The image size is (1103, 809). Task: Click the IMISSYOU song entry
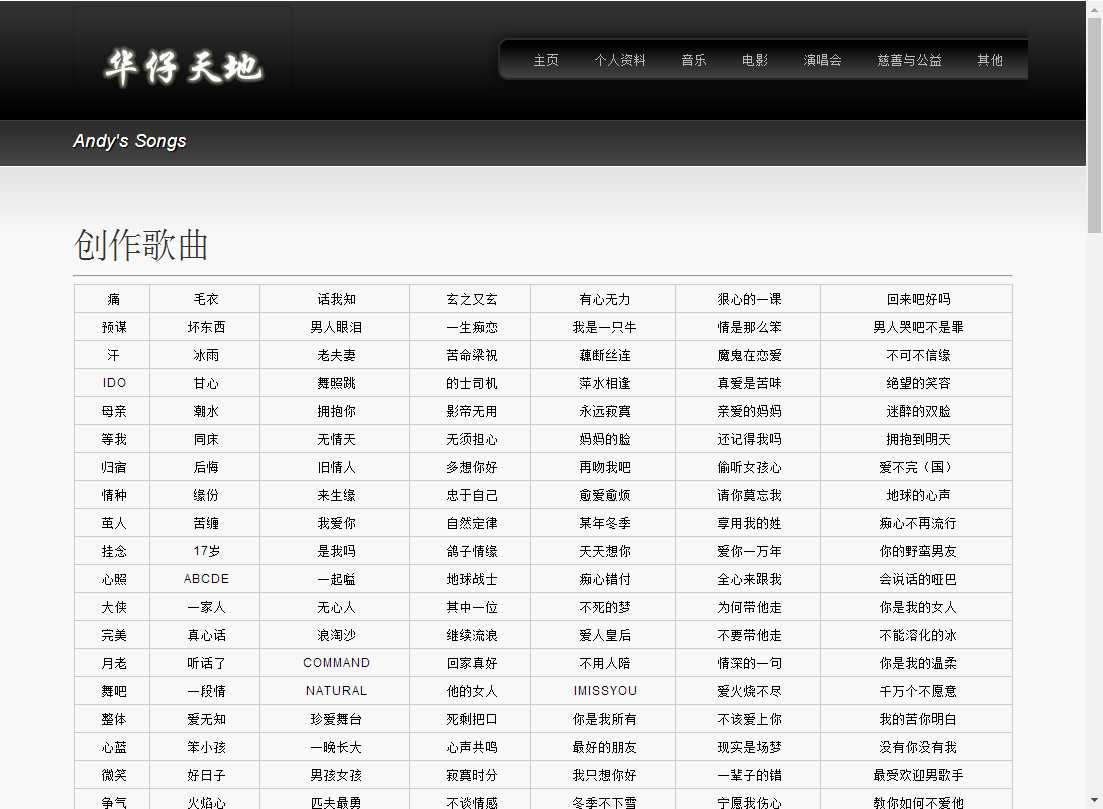click(605, 691)
